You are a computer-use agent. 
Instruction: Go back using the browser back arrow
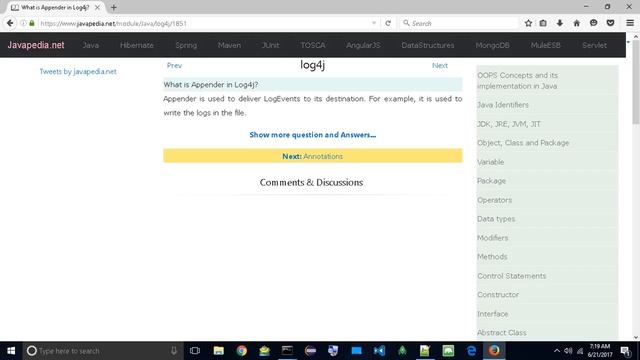coord(10,23)
